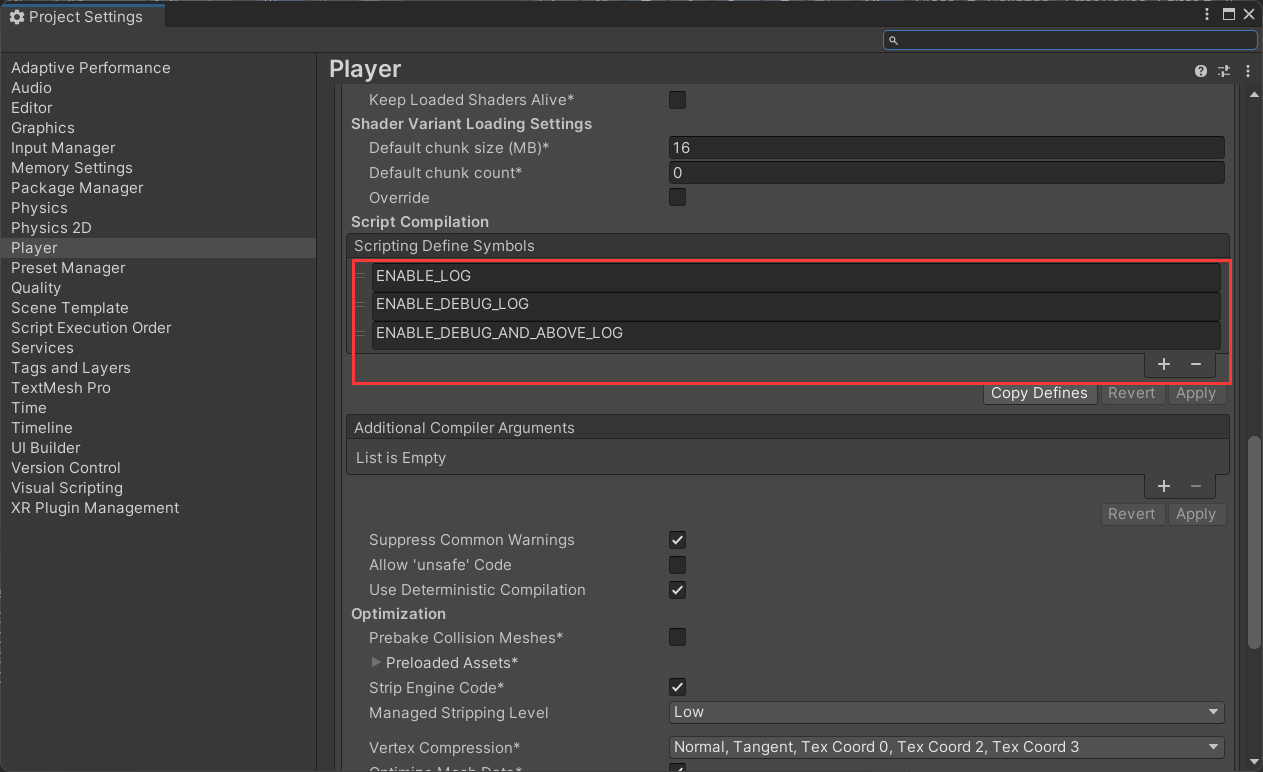Select the Audio settings category
Screen dimensions: 1263x772
tap(31, 88)
